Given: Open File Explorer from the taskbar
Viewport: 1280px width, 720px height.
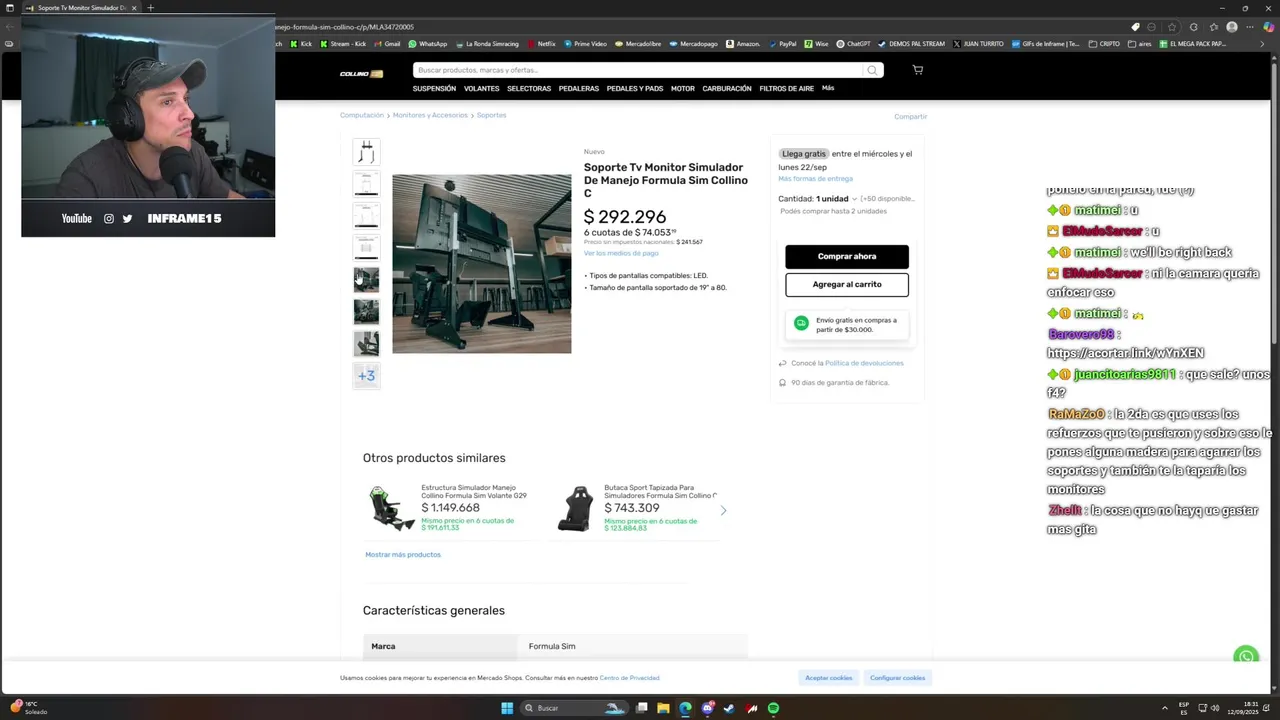Looking at the screenshot, I should [x=663, y=708].
